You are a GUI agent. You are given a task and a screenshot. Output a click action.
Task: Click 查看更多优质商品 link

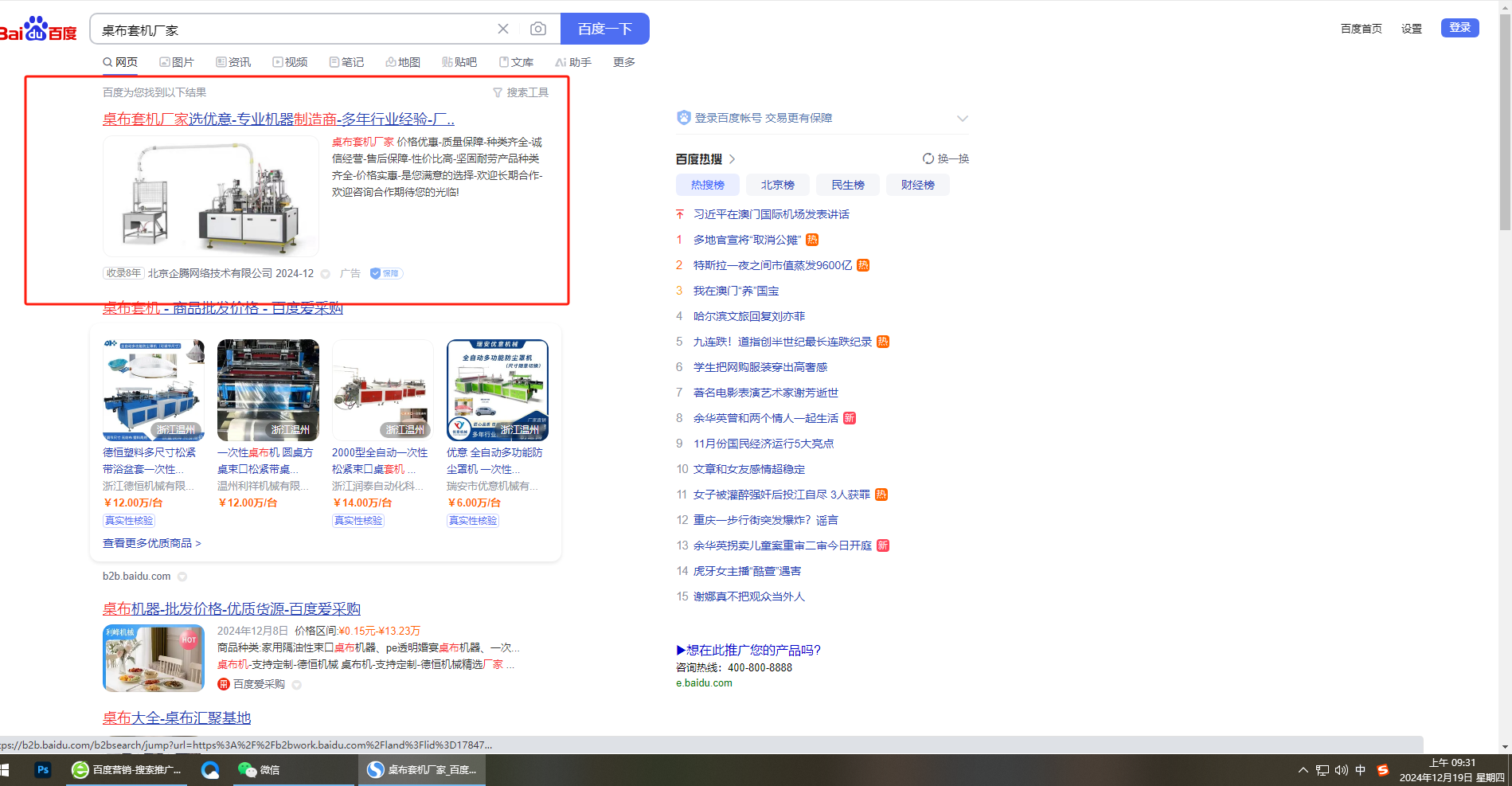(152, 543)
